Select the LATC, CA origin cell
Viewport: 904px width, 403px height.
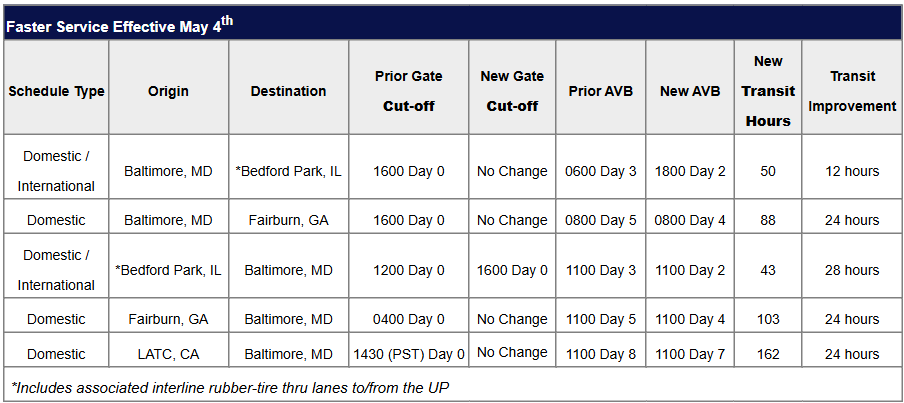click(168, 354)
